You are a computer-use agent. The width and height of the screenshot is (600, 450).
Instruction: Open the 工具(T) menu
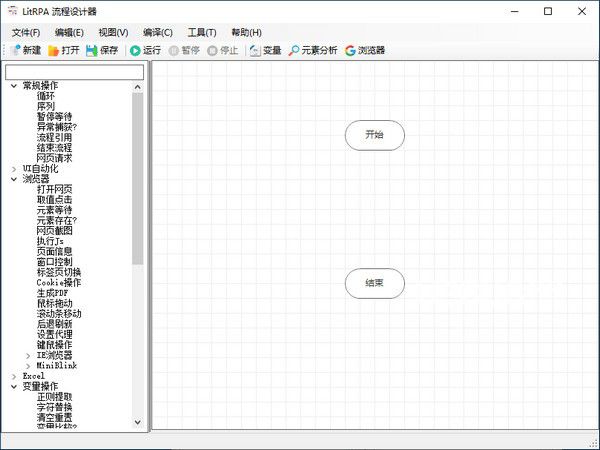[x=202, y=33]
